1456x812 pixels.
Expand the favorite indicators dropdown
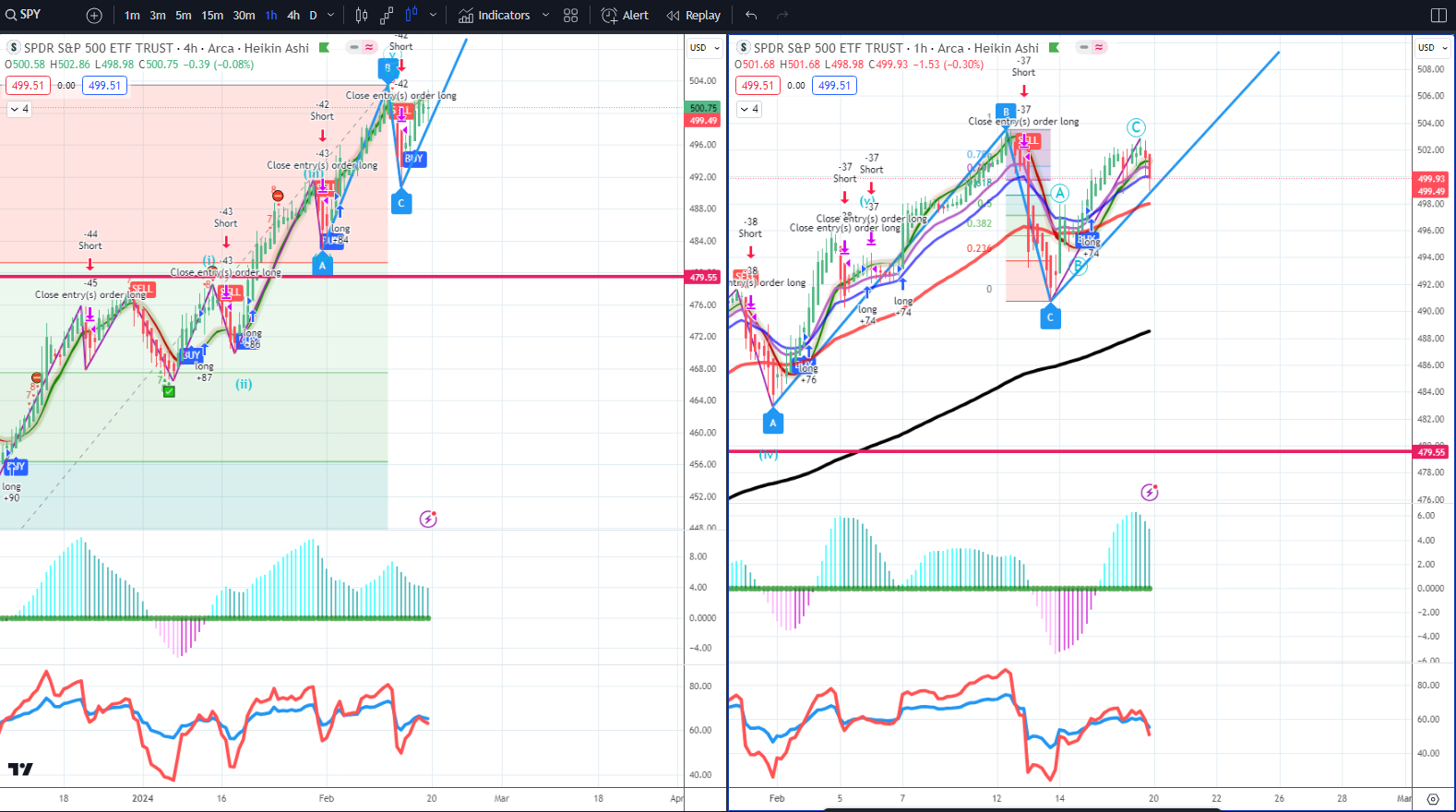click(545, 16)
